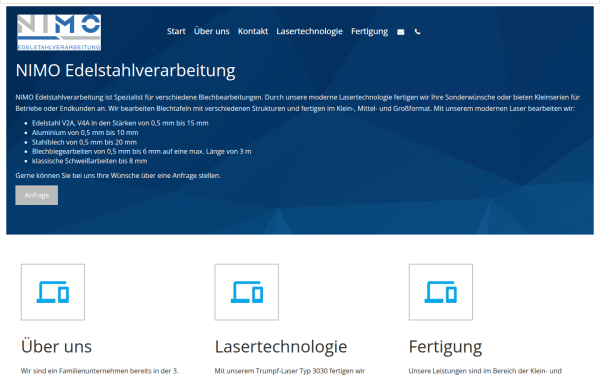Click the Fertigung section heading

click(x=445, y=347)
